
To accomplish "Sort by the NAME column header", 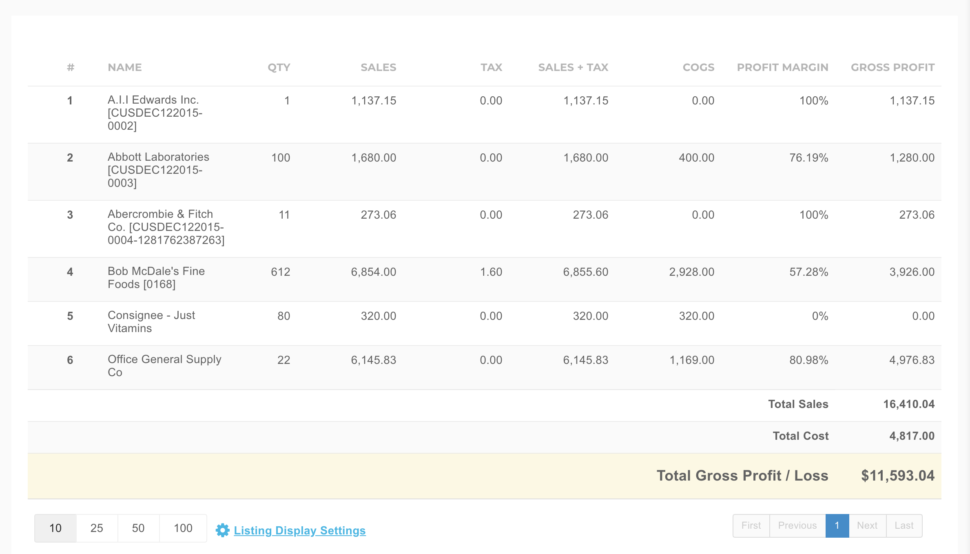I will tap(124, 67).
